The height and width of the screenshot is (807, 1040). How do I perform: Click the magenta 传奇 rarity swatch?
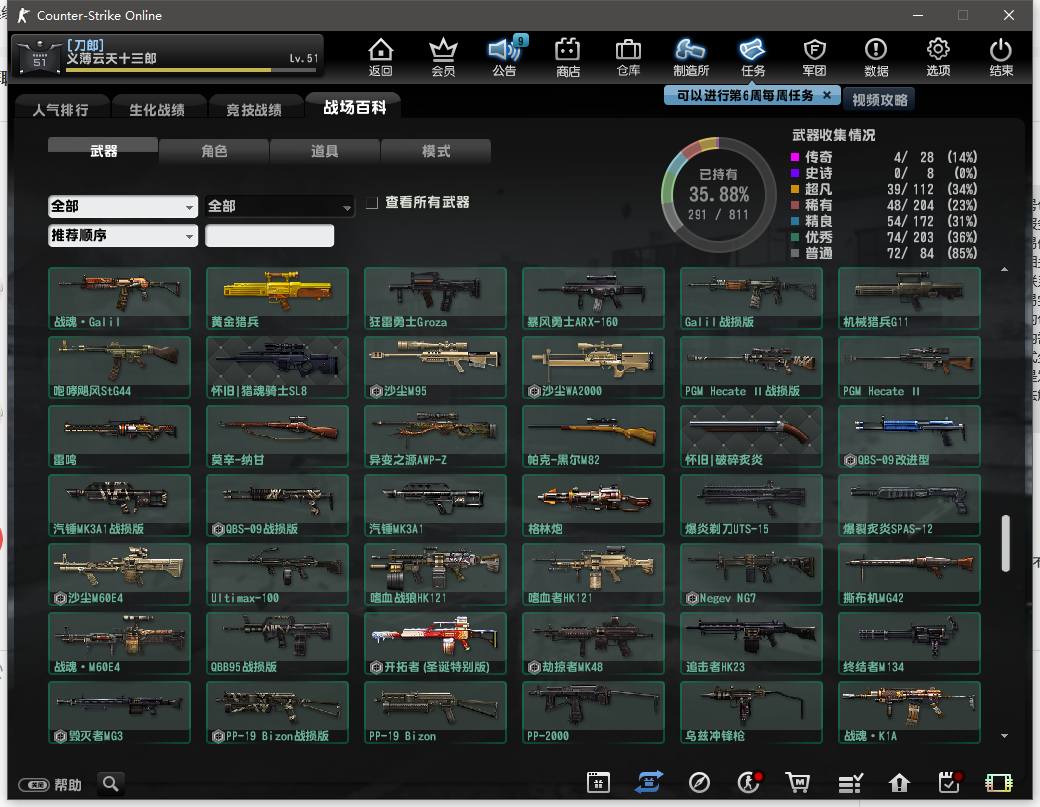(x=795, y=157)
